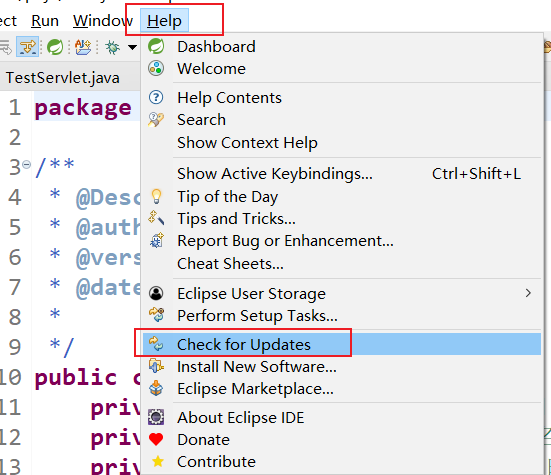This screenshot has height=475, width=551.
Task: Click the Spring leaf icon next to Dashboard
Action: (156, 46)
